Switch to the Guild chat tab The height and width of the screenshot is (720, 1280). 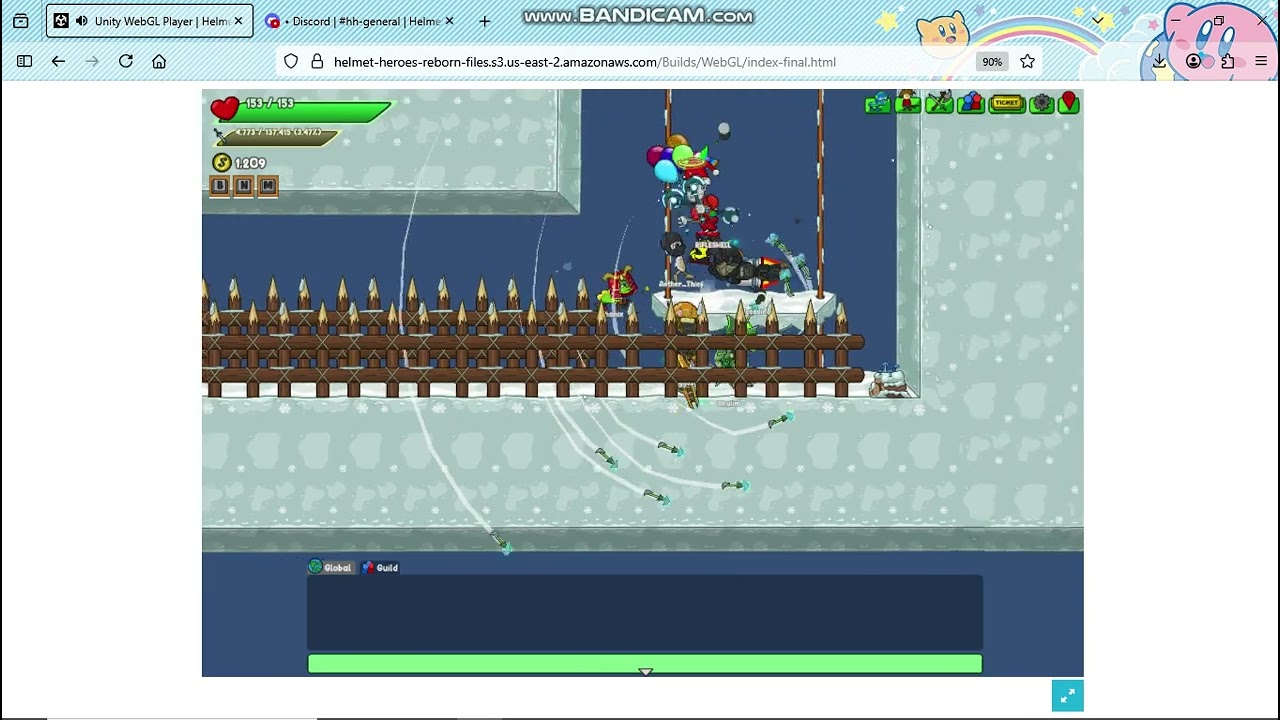pos(380,567)
